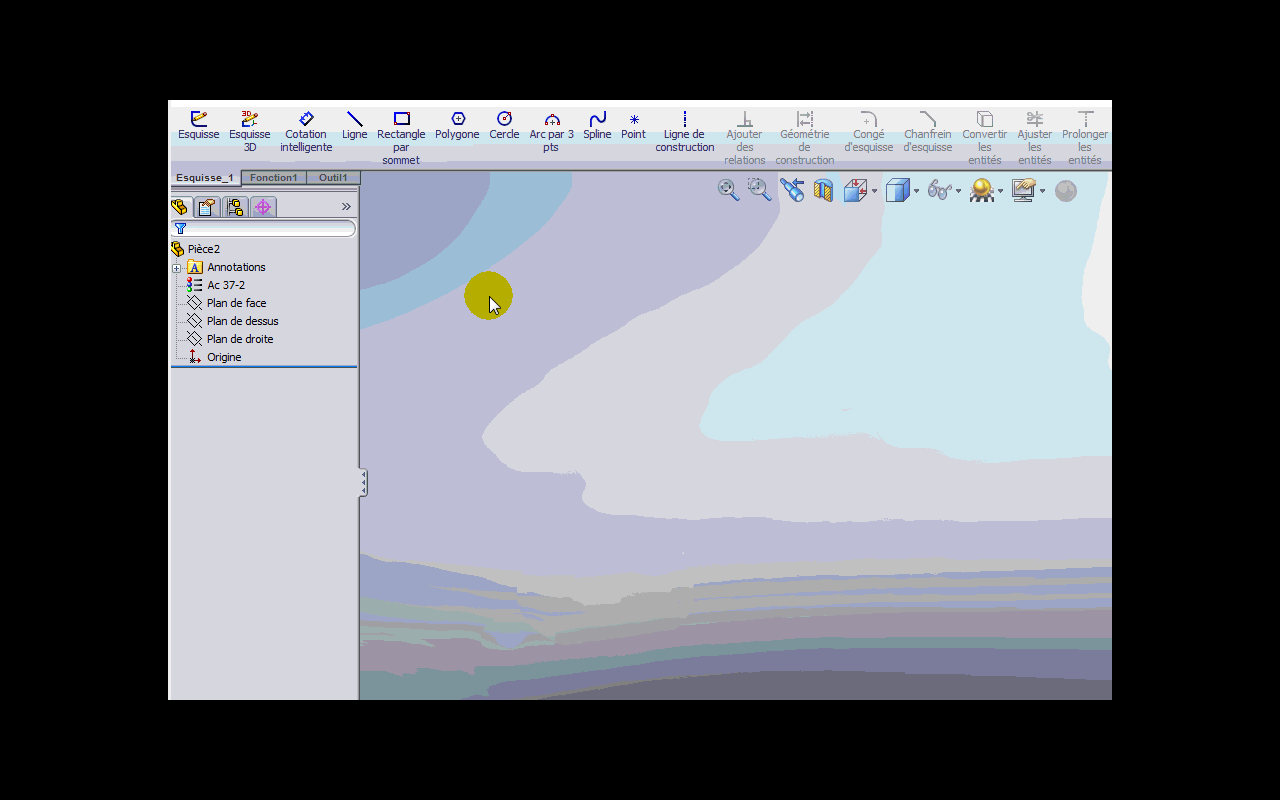Open the FeatureManager design tree tab
Image resolution: width=1280 pixels, height=800 pixels.
[180, 207]
